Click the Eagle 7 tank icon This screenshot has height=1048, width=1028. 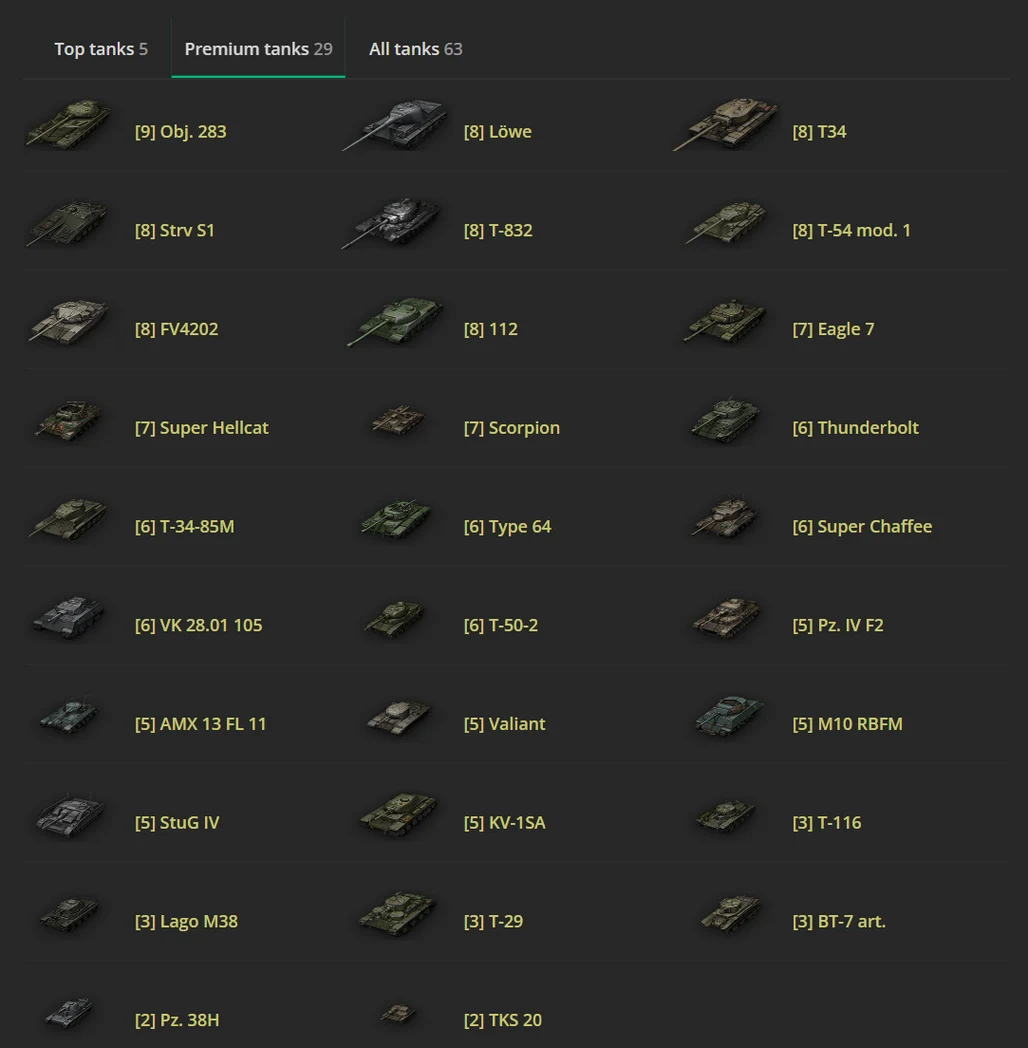725,322
